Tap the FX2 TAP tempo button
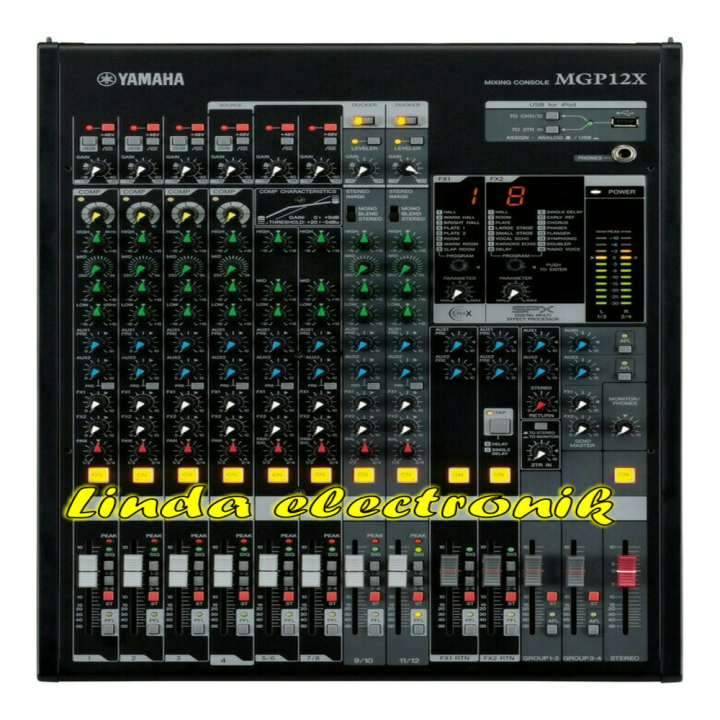This screenshot has height=720, width=720. 499,426
